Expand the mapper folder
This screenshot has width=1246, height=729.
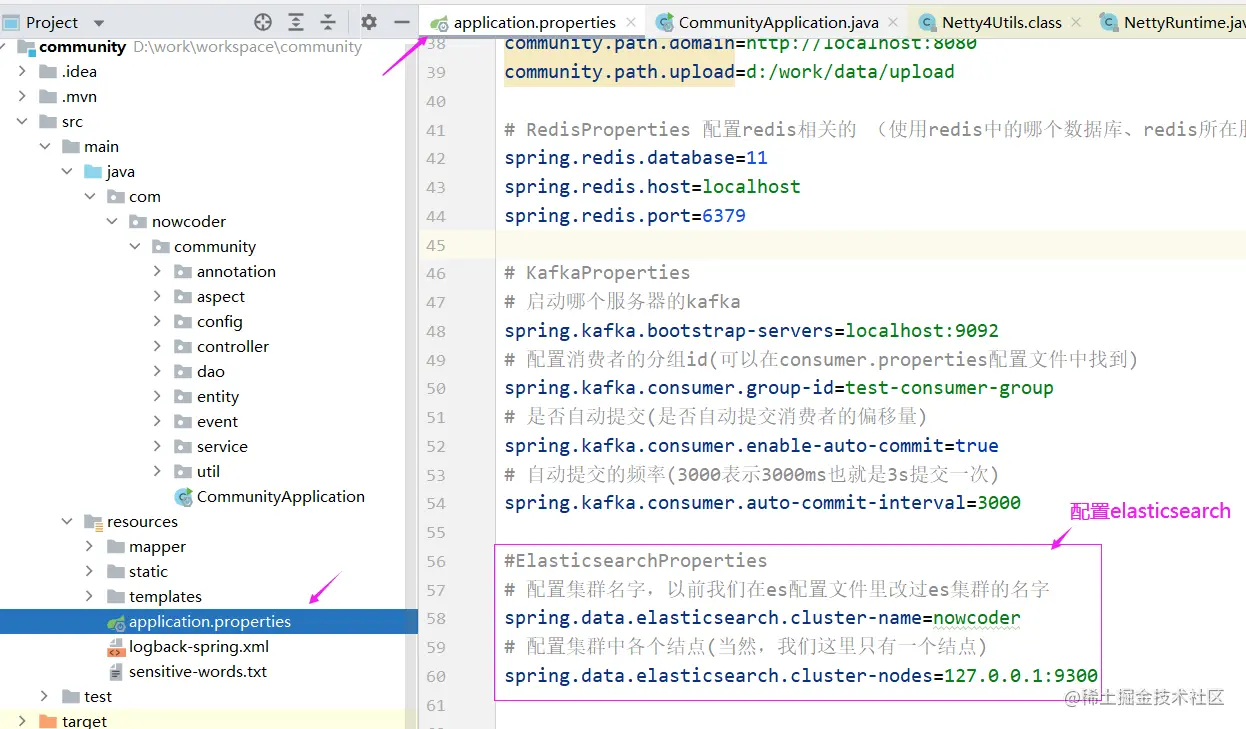(90, 547)
